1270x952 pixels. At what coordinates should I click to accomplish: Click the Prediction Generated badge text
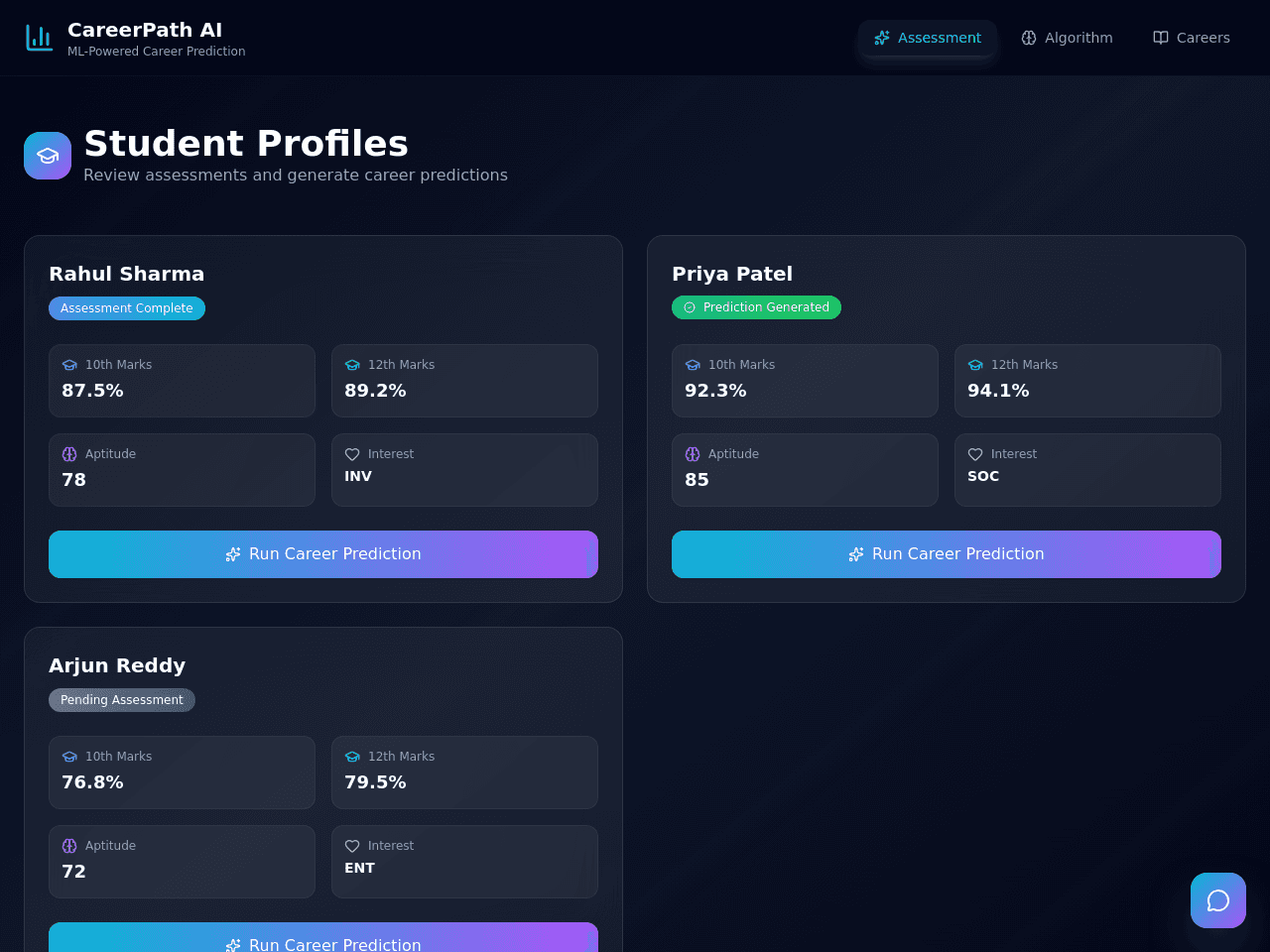tap(766, 307)
